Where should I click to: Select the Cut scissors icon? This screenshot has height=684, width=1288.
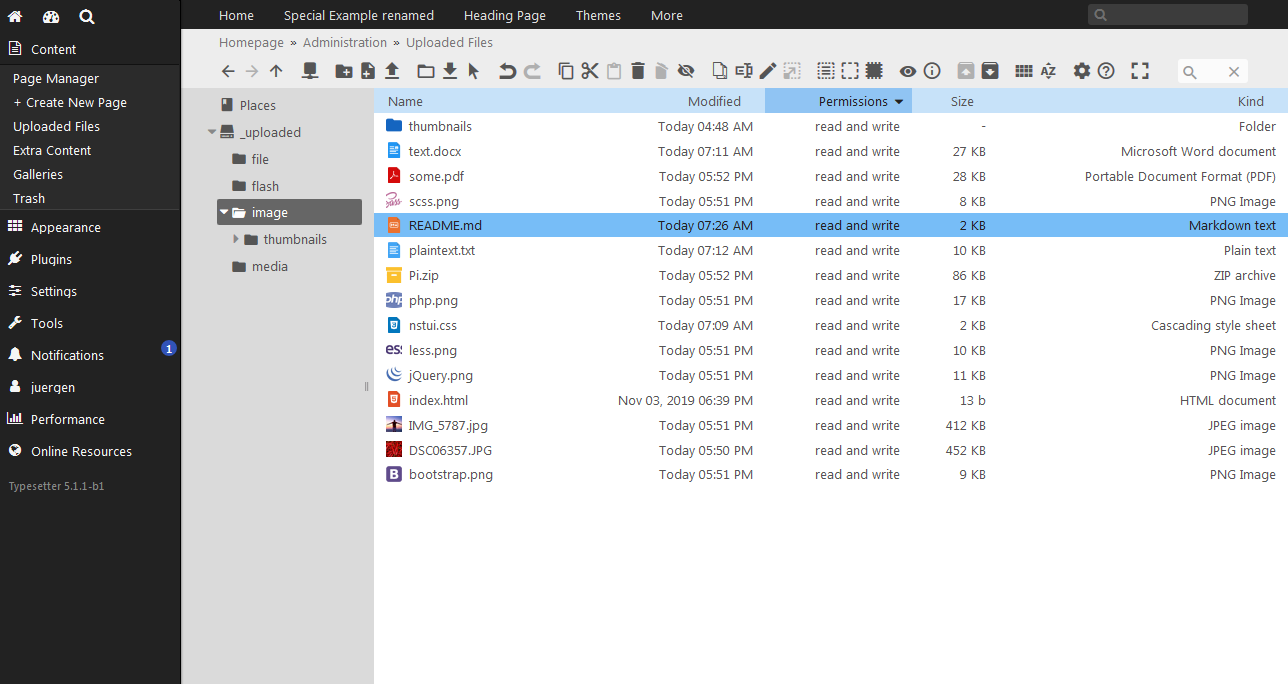589,71
